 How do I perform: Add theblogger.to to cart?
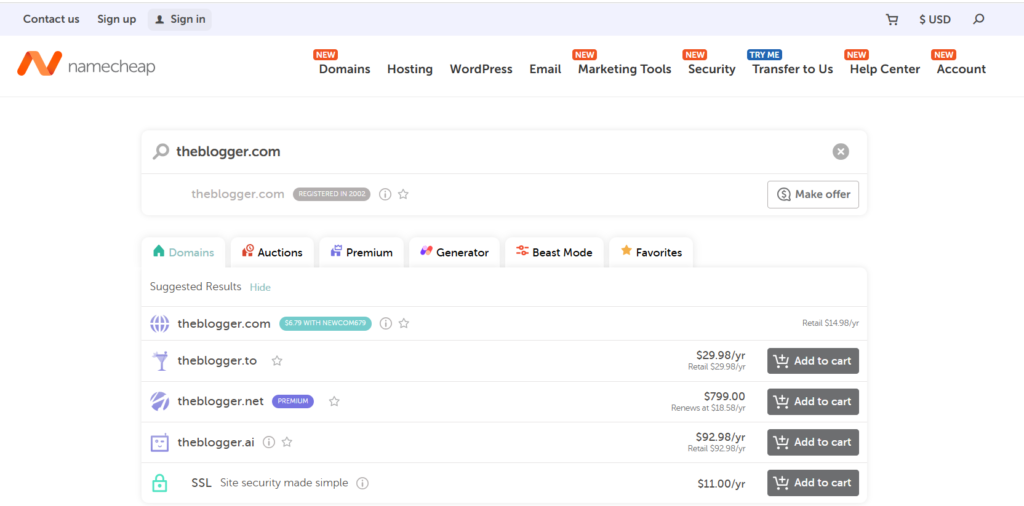coord(812,360)
